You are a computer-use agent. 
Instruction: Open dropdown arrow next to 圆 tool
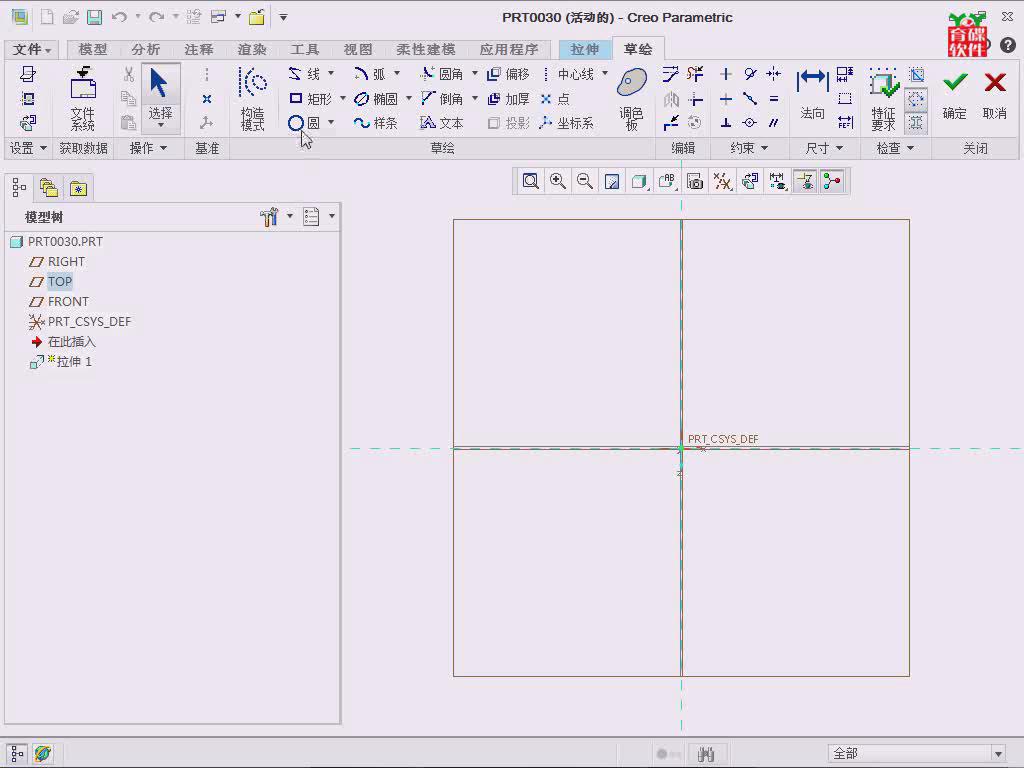(x=331, y=122)
